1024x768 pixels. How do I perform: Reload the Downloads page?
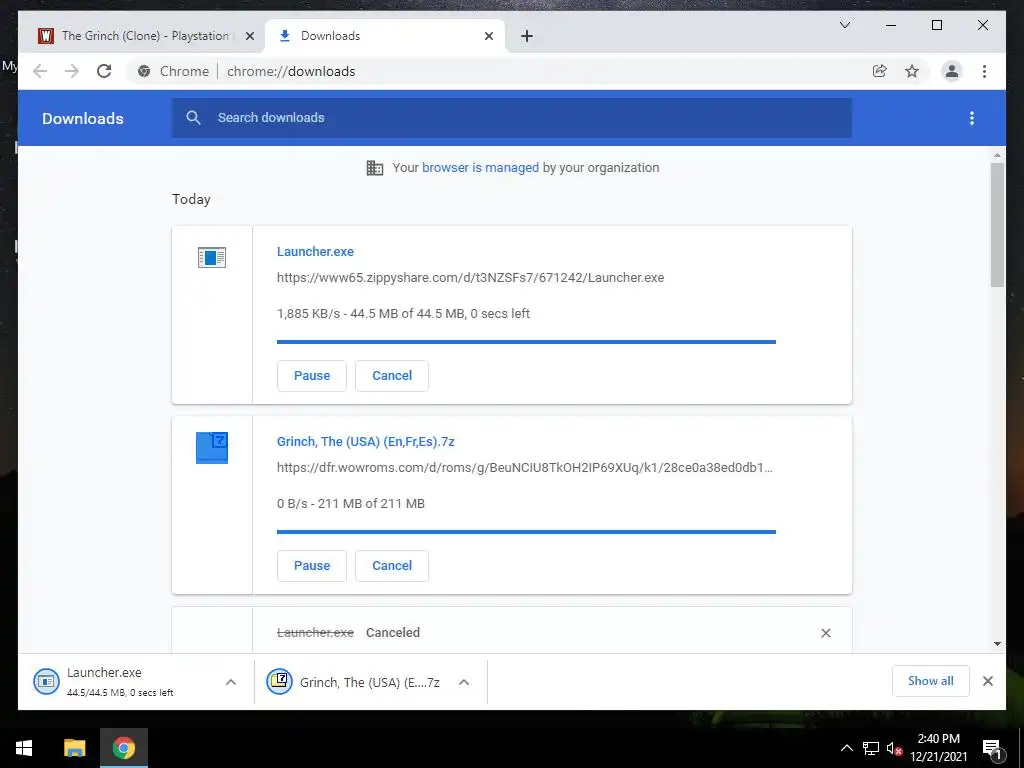[x=104, y=71]
